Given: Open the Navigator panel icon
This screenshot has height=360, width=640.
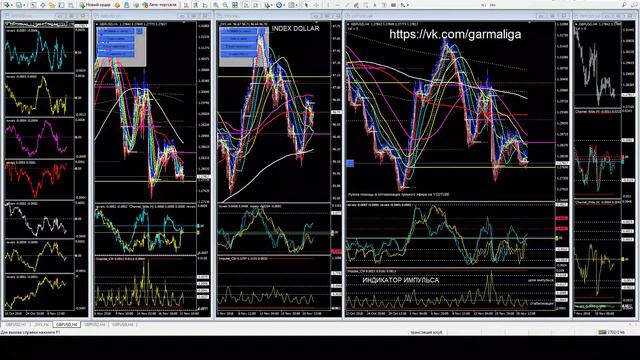Looking at the screenshot, I should pos(52,5).
